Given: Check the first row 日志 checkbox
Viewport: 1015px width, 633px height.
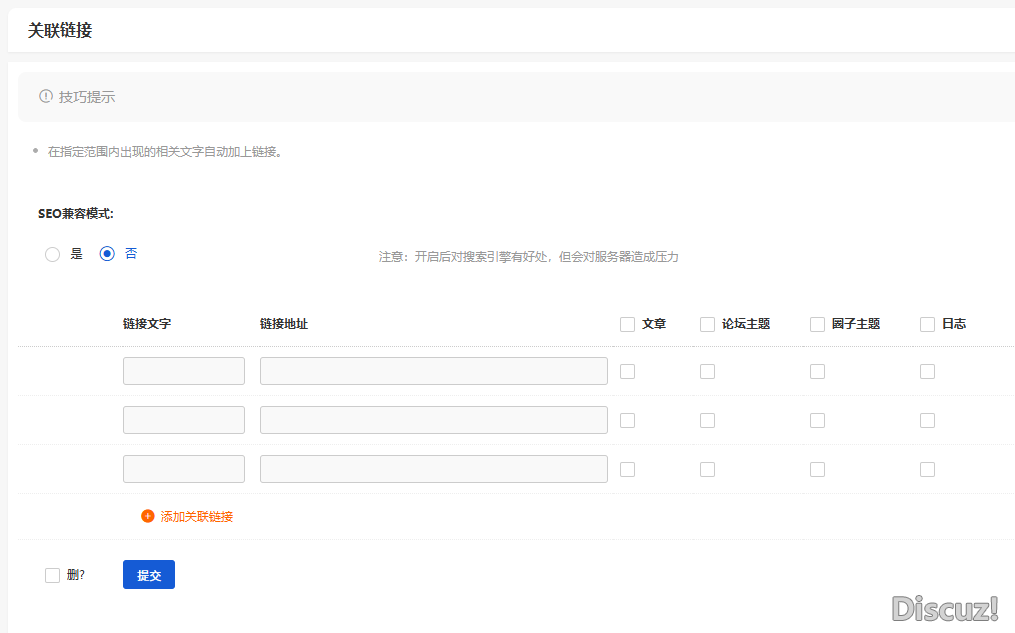Looking at the screenshot, I should tap(927, 371).
